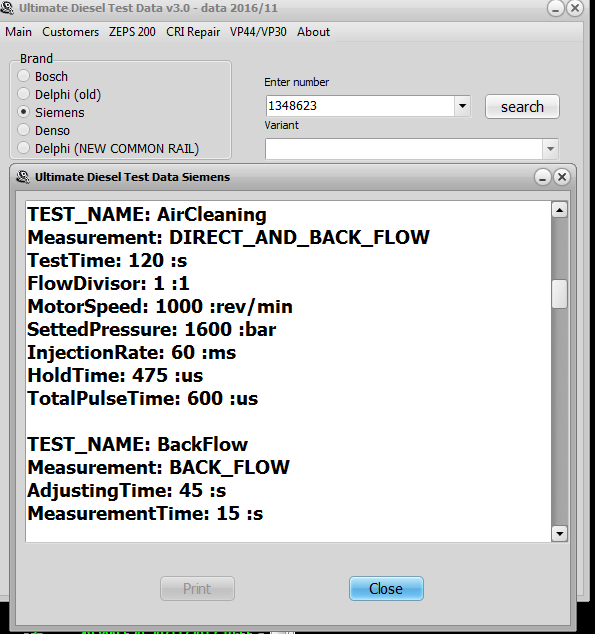Minimize the main Ultimate Diesel window
The height and width of the screenshot is (634, 595).
[x=555, y=8]
